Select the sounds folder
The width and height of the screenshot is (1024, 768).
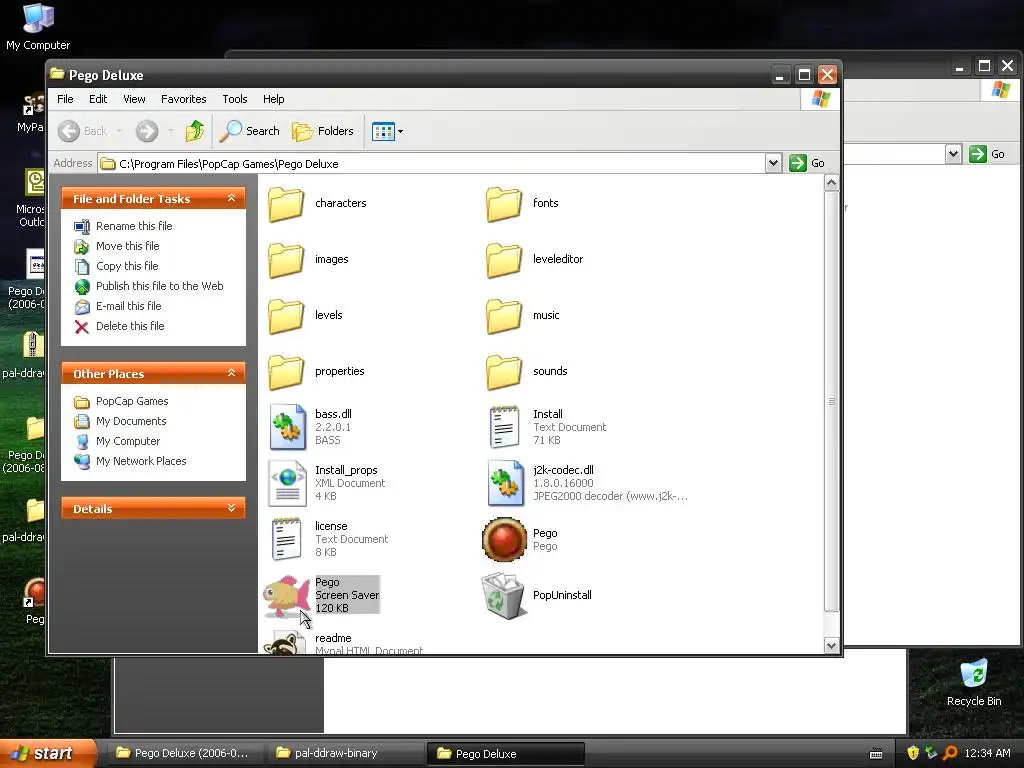click(x=526, y=372)
